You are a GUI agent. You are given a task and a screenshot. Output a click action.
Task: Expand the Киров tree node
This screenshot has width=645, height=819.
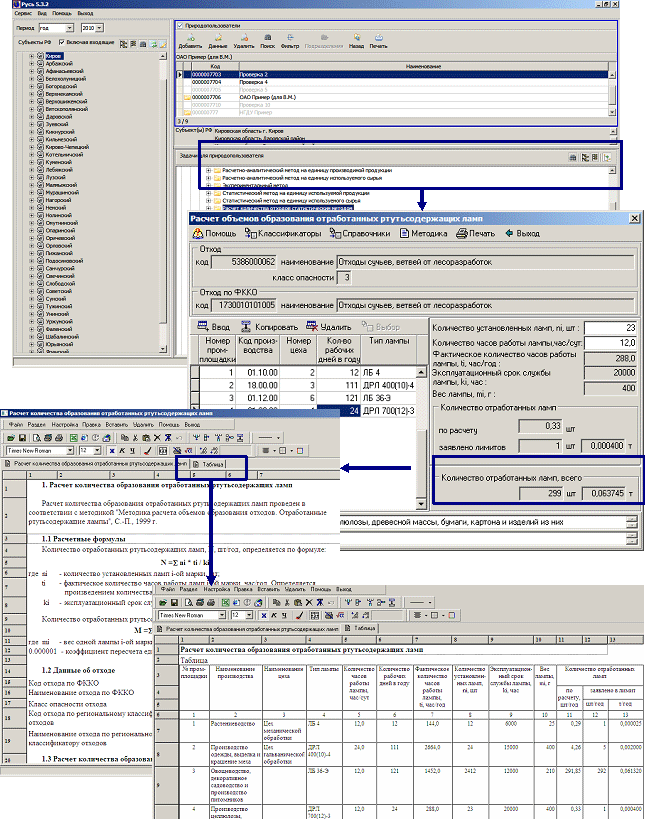31,57
